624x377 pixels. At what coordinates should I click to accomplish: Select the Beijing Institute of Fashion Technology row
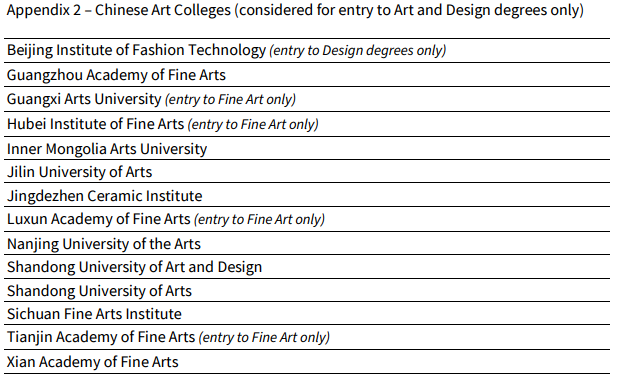307,51
